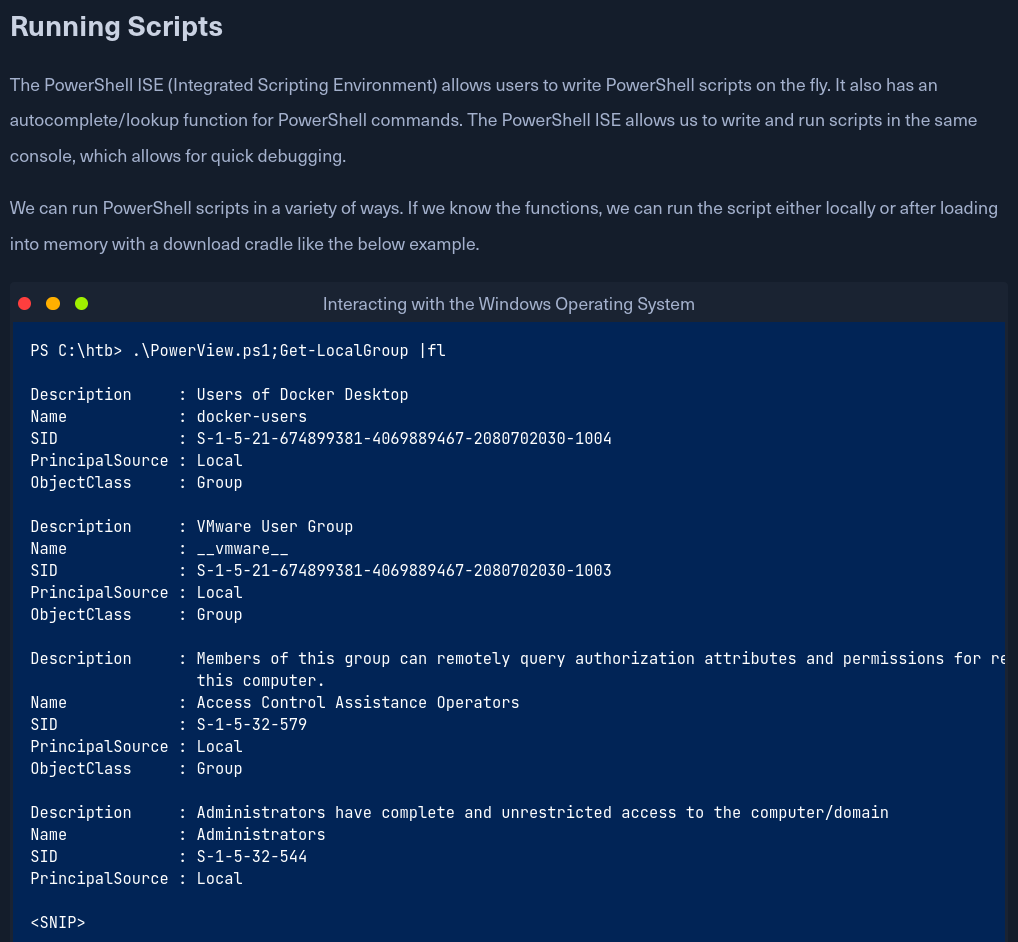Click the '<SNIP>' marker in terminal output
The height and width of the screenshot is (942, 1018).
58,923
